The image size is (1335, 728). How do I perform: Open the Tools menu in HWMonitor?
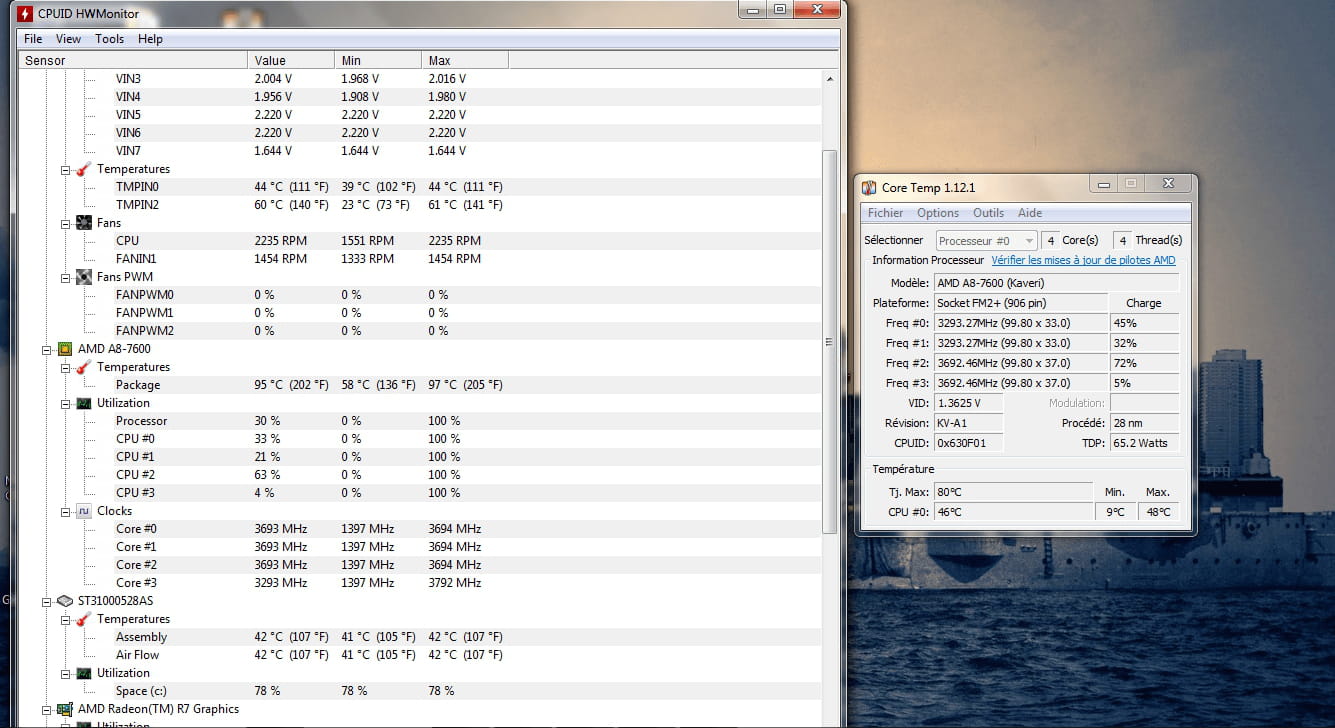pos(110,39)
